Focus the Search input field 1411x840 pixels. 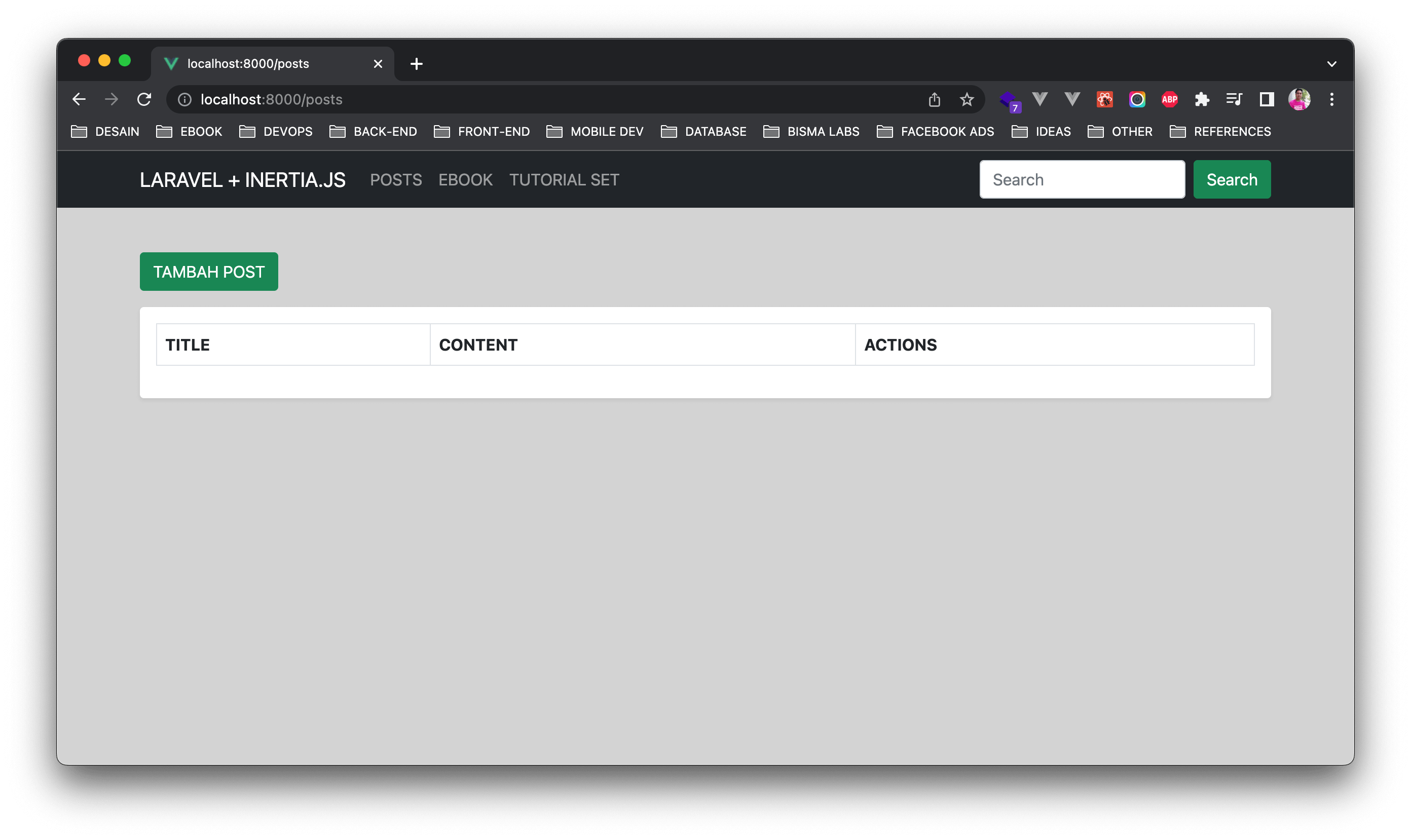coord(1082,180)
